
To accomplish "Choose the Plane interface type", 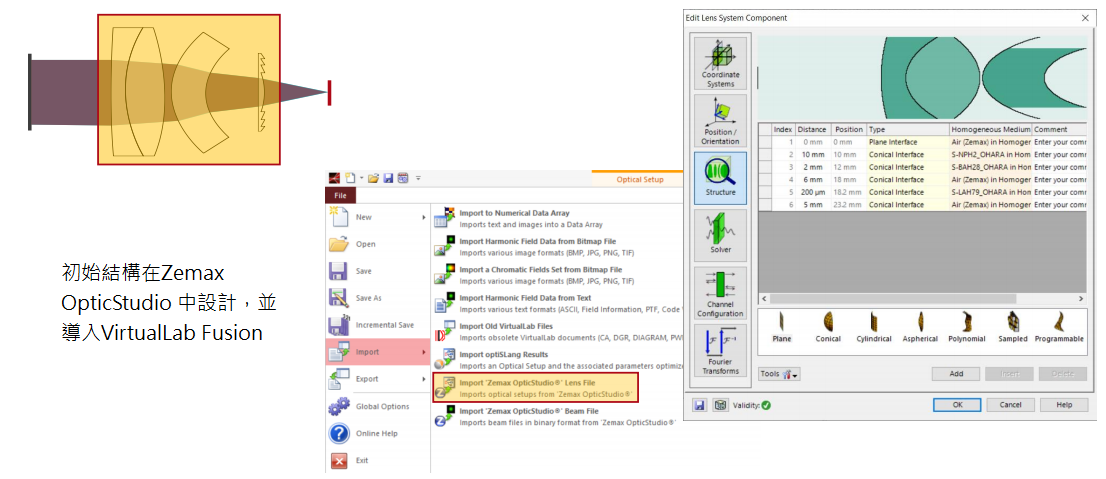I will (782, 328).
